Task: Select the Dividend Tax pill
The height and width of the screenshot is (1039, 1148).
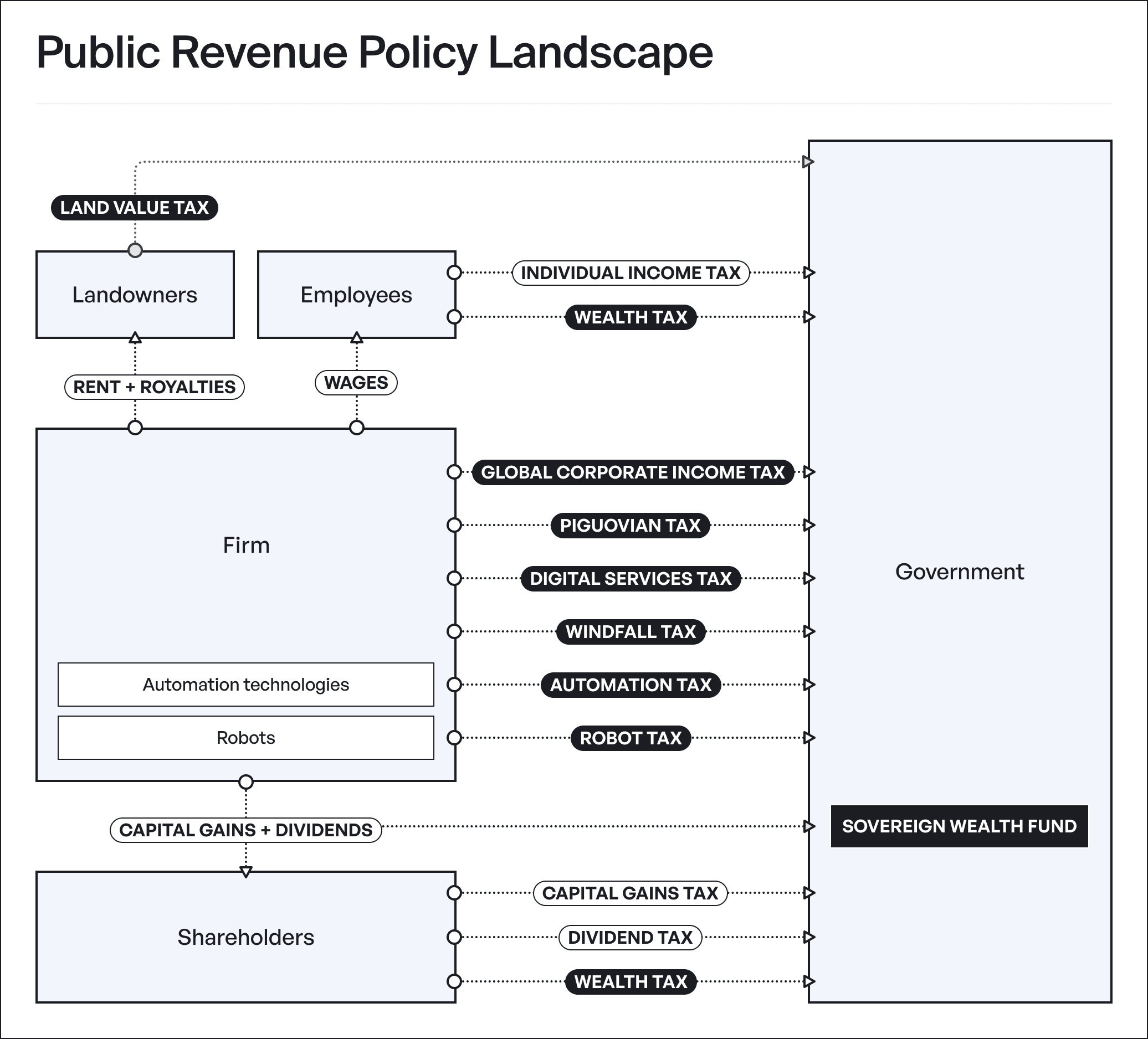Action: 630,938
